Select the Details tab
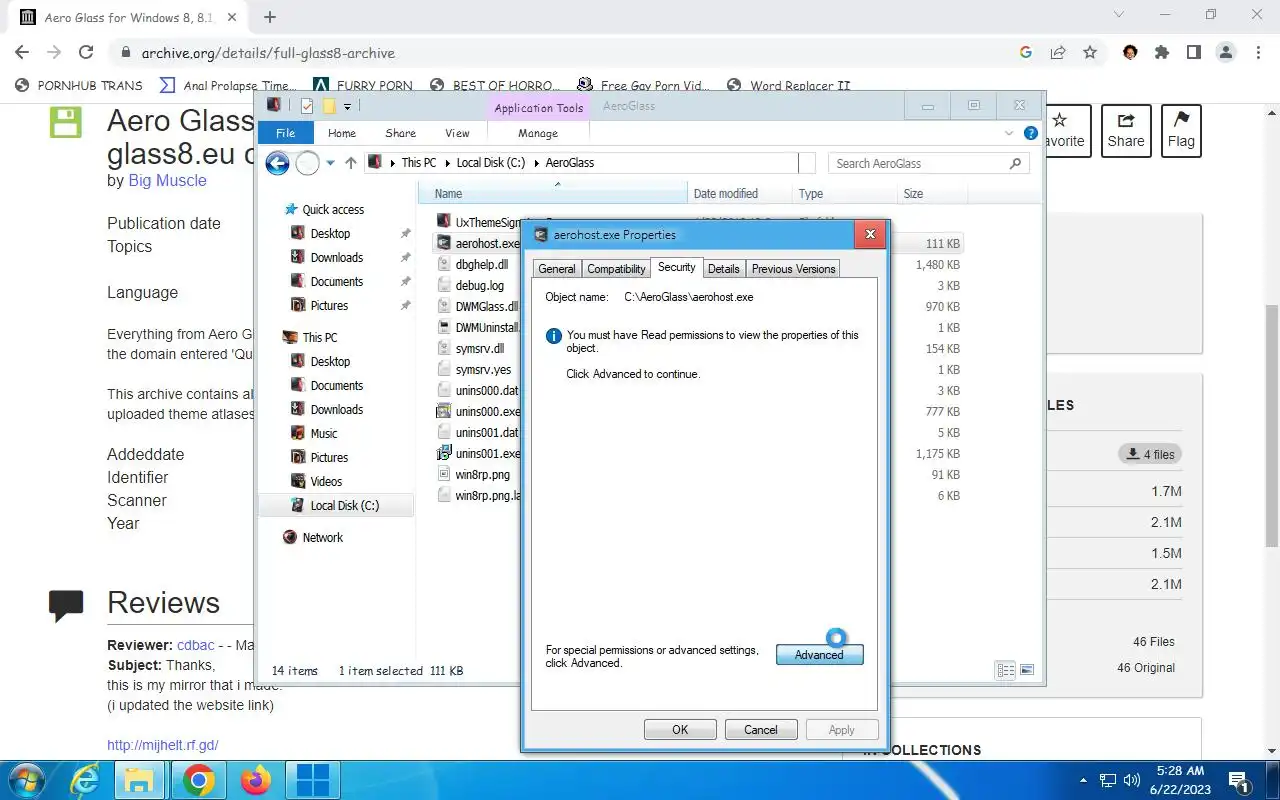 [723, 268]
